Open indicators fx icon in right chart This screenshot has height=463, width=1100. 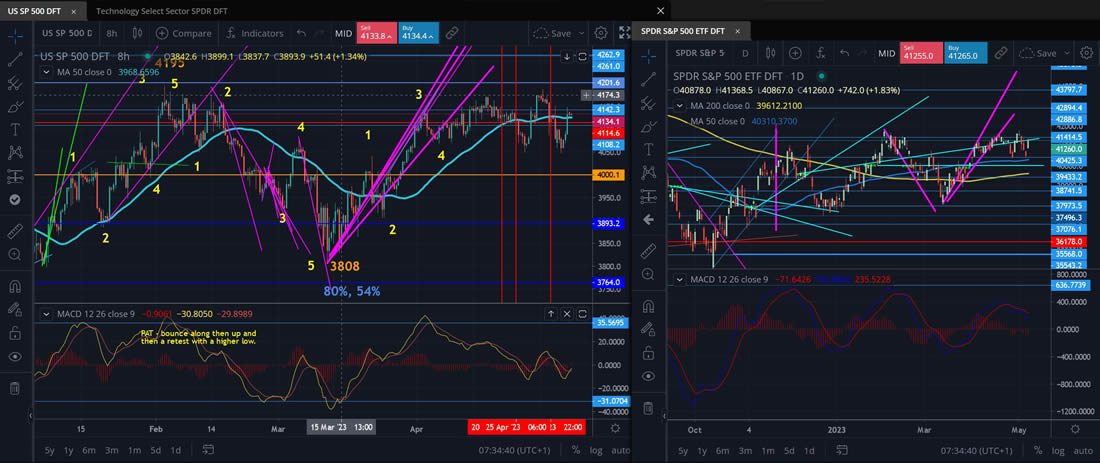819,53
